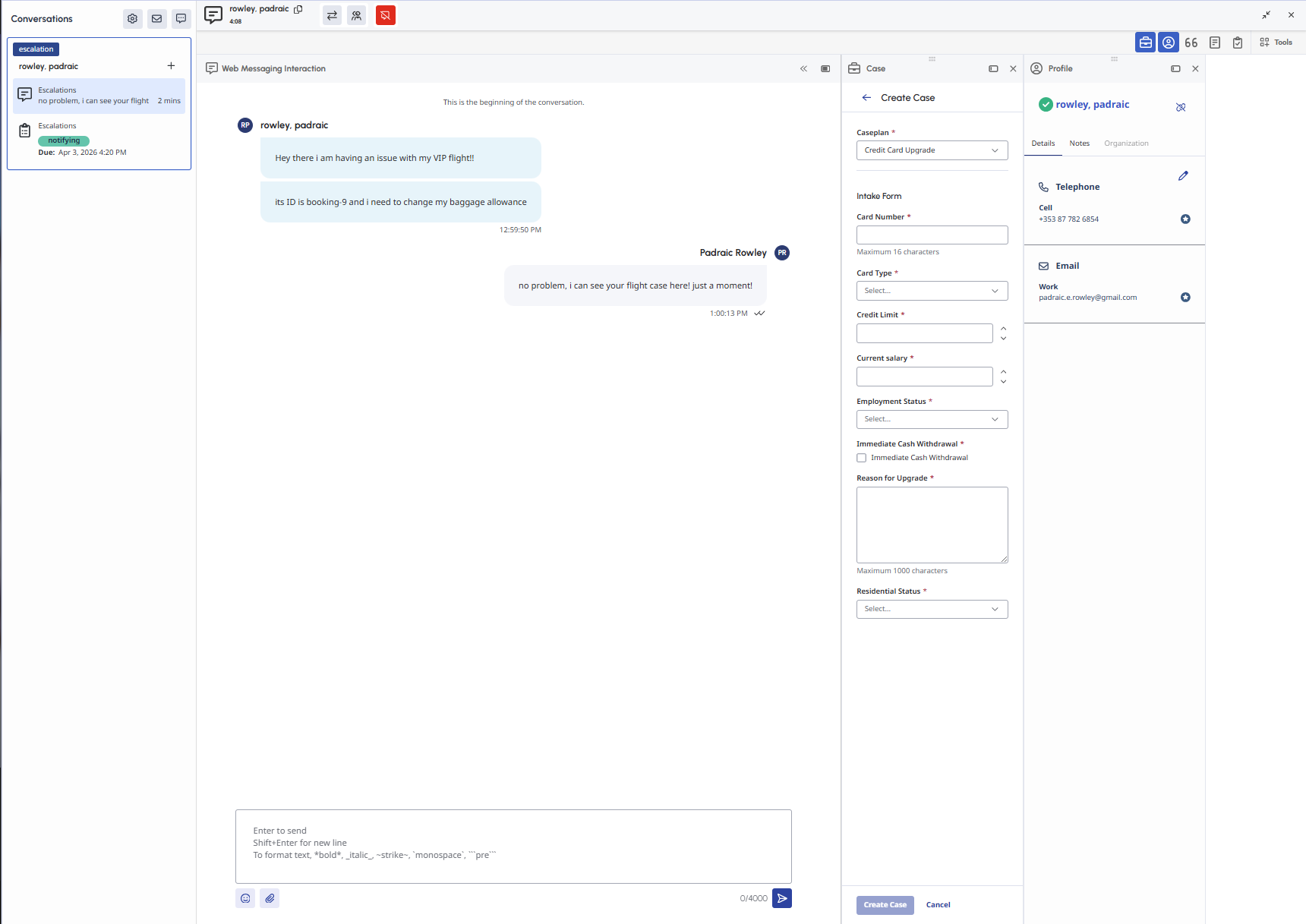This screenshot has width=1306, height=924.
Task: Open the Card Type dropdown
Action: (932, 291)
